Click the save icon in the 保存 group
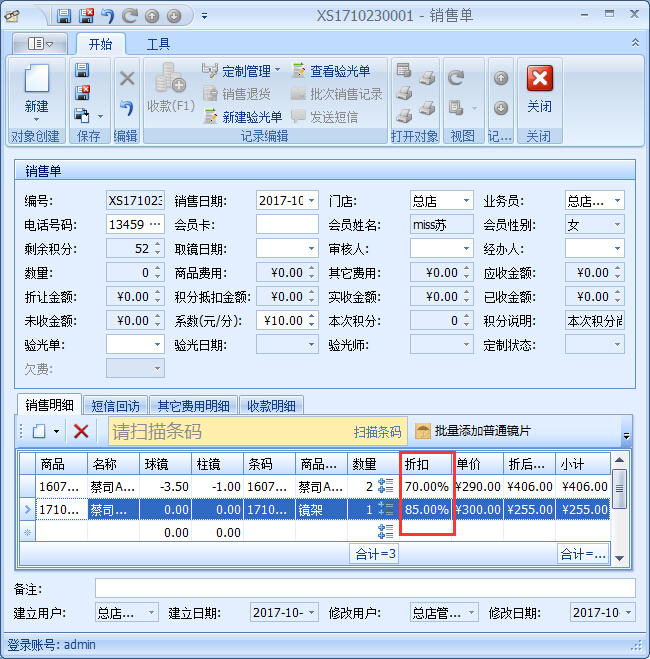 click(82, 70)
